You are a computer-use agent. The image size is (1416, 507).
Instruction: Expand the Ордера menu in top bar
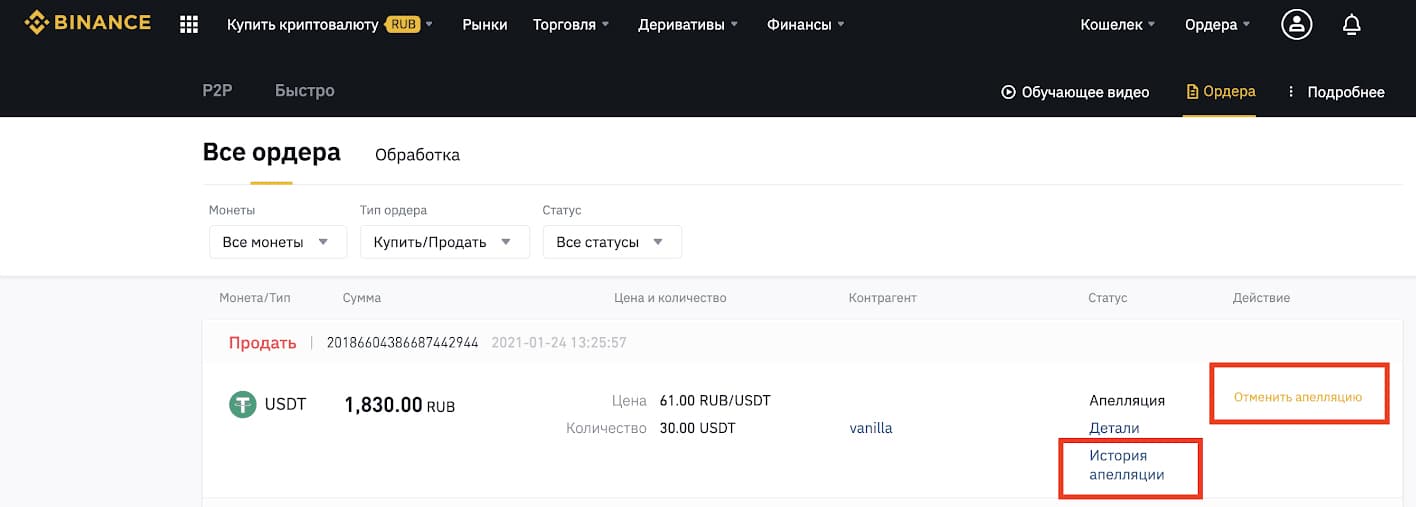pos(1218,24)
